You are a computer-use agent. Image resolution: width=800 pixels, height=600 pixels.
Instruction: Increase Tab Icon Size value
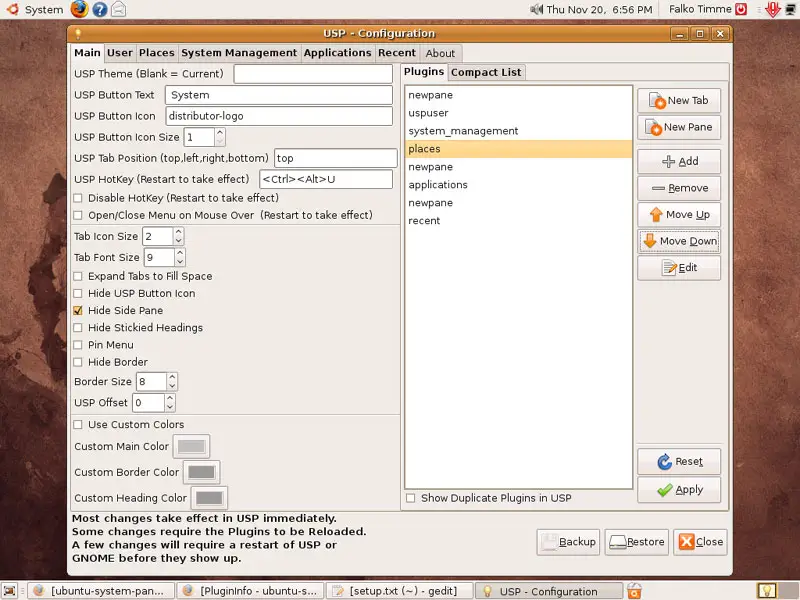click(179, 232)
